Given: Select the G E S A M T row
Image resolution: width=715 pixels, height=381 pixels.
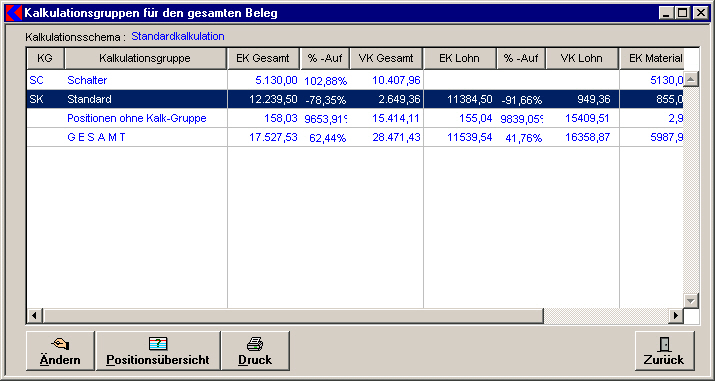Looking at the screenshot, I should [x=355, y=137].
